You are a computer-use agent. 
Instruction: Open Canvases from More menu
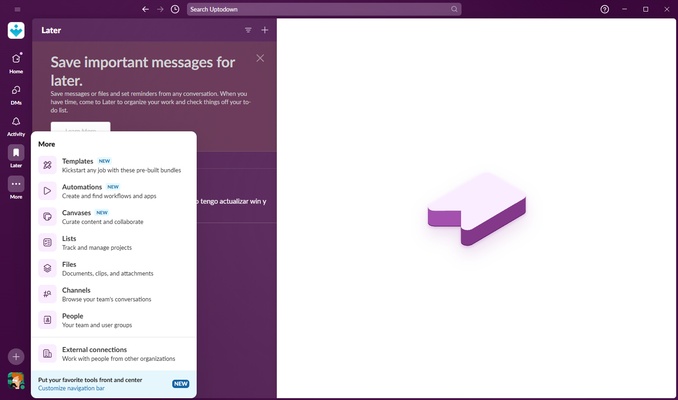tap(114, 217)
